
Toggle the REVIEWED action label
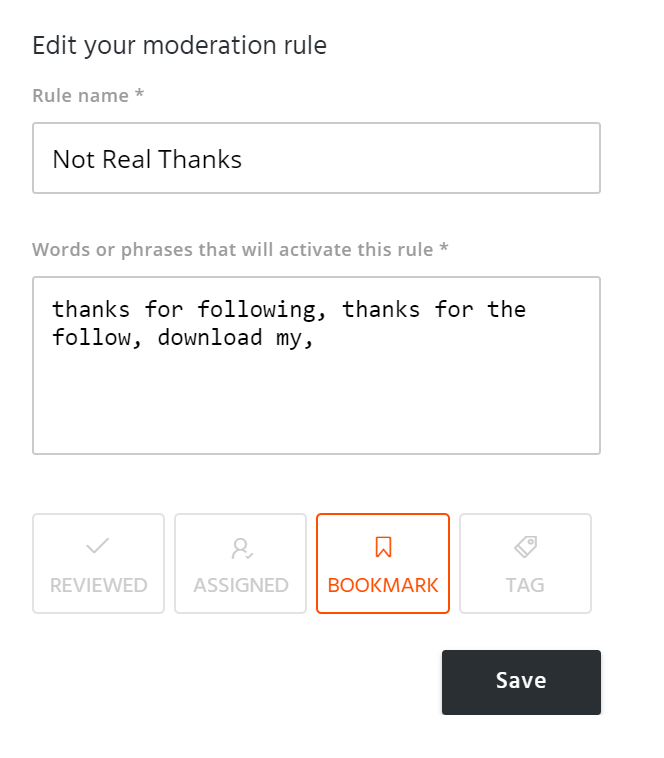[x=98, y=585]
